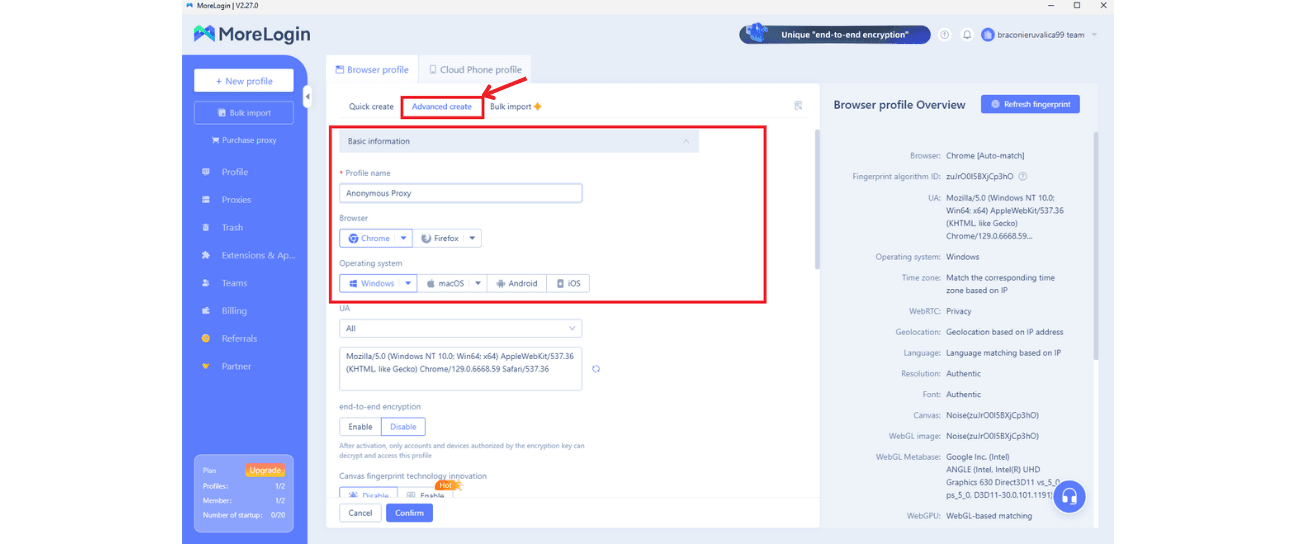The image size is (1296, 544).
Task: Click Cancel at the form bottom
Action: pos(361,513)
